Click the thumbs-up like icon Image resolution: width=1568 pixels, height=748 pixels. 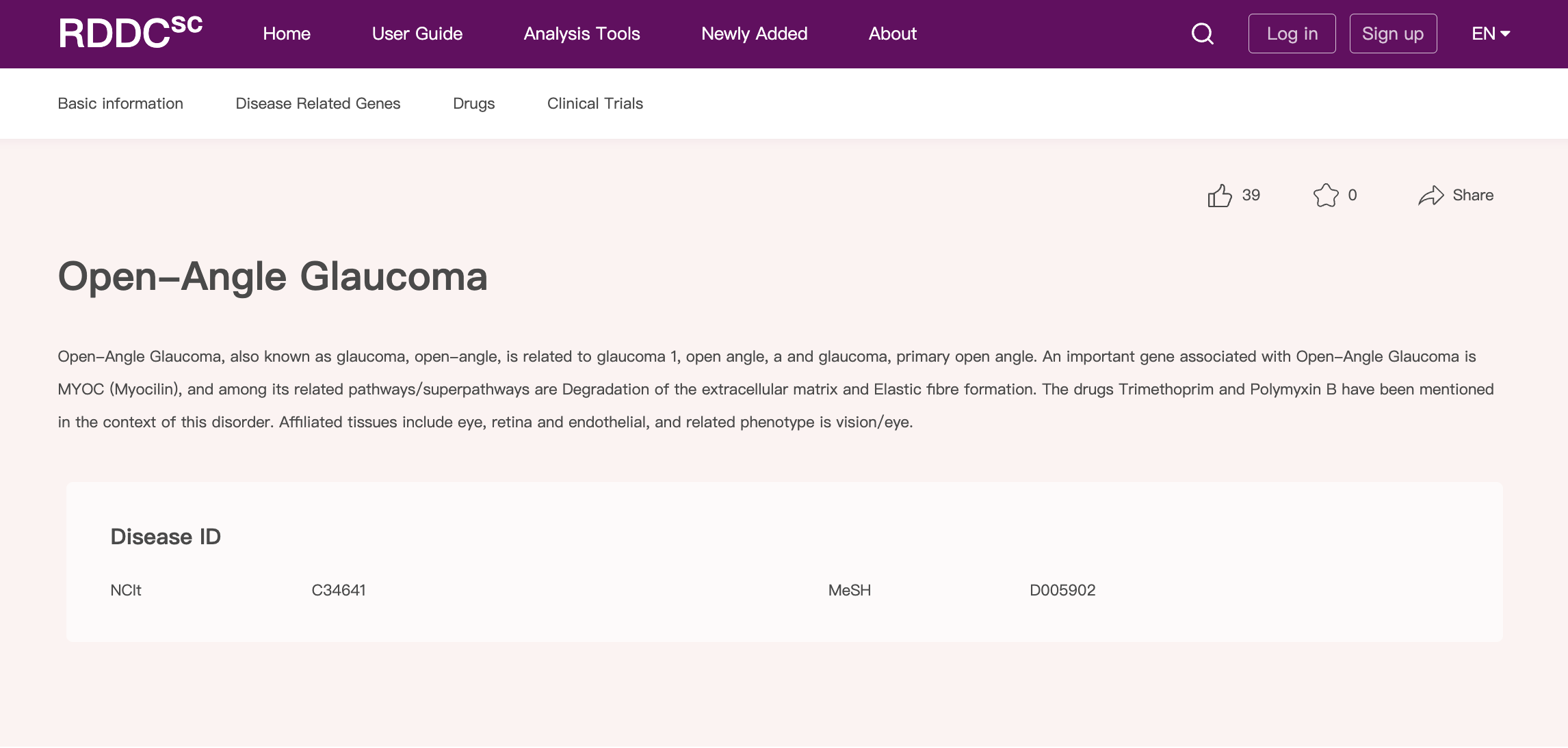tap(1219, 196)
